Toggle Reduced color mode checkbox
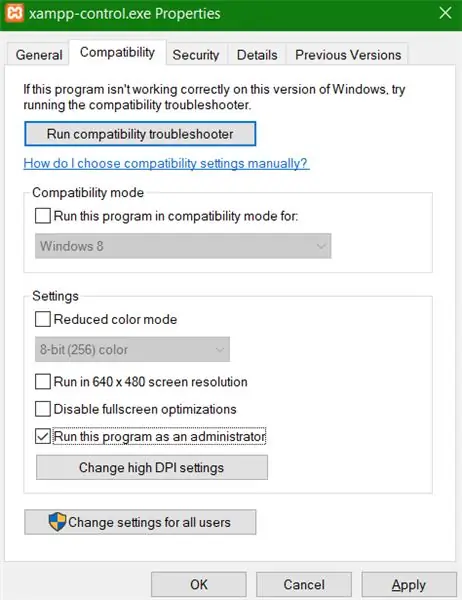The height and width of the screenshot is (600, 462). 42,319
